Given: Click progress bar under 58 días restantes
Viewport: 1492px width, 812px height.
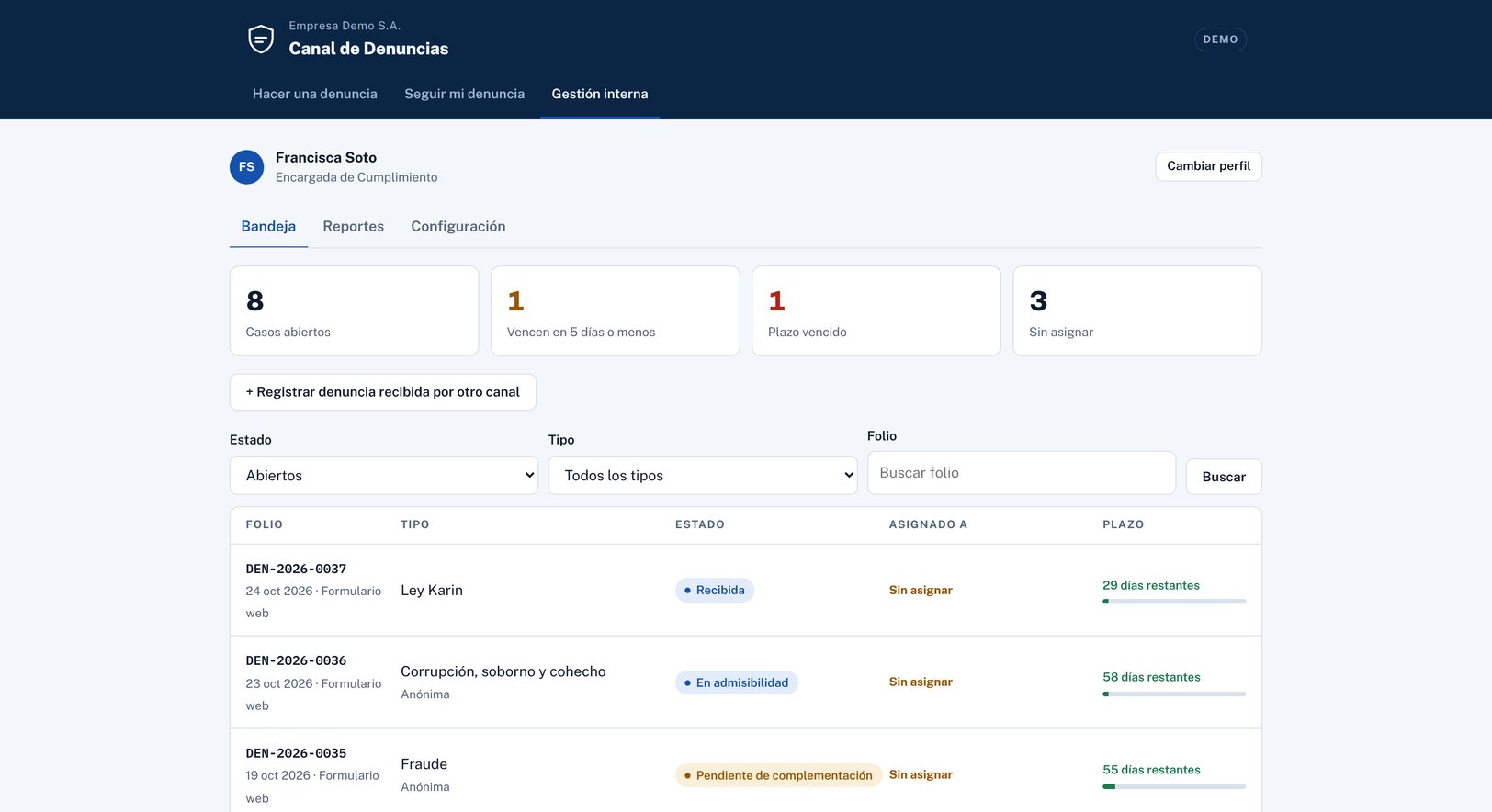Looking at the screenshot, I should coord(1174,694).
